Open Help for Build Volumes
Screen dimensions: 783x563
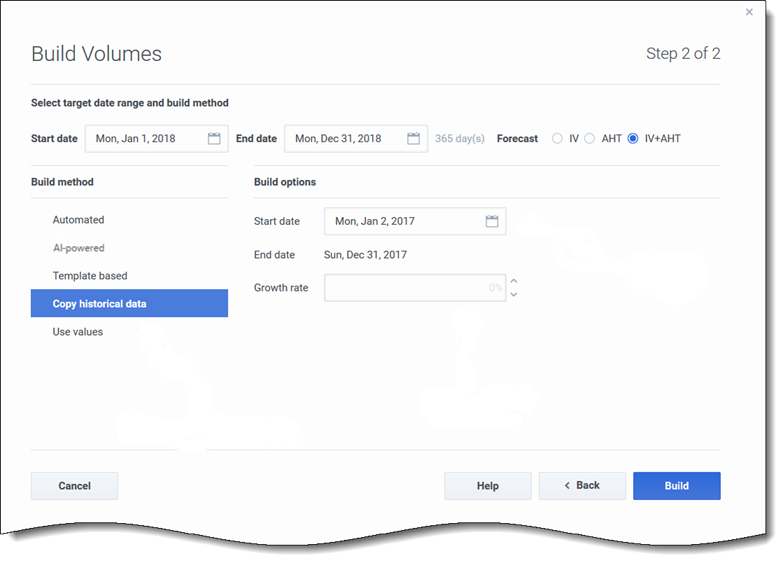click(487, 486)
